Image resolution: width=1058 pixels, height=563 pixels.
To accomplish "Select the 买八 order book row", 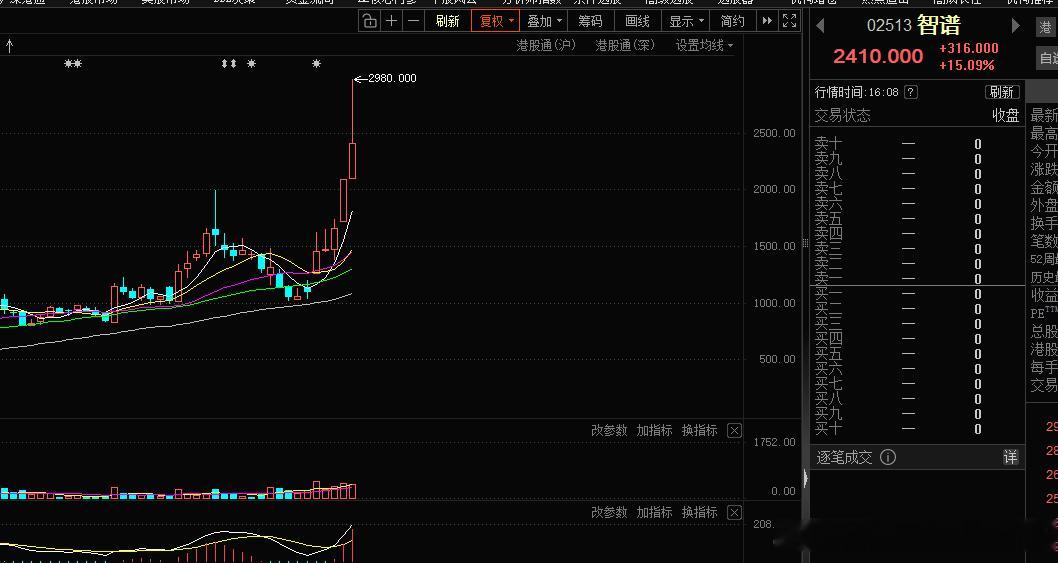I will [x=917, y=399].
